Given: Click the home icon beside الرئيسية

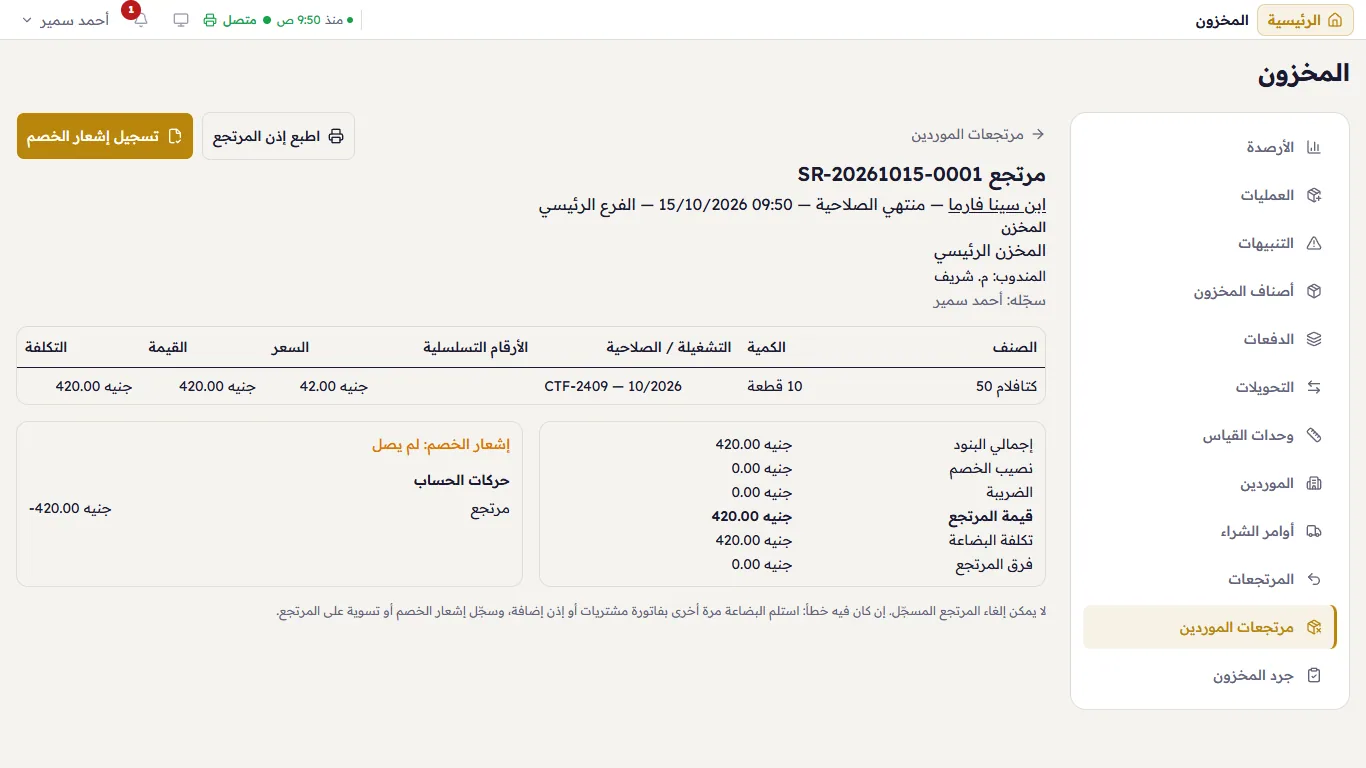Looking at the screenshot, I should click(x=1334, y=20).
